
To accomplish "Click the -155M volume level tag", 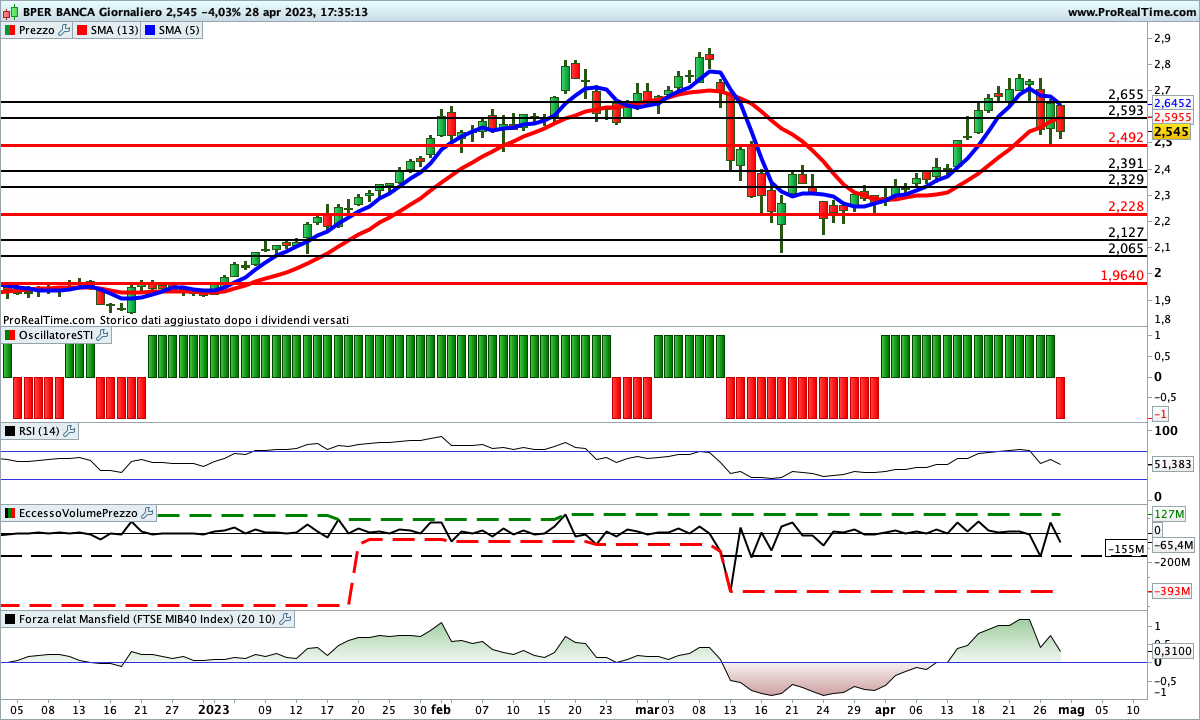I will pyautogui.click(x=1126, y=549).
